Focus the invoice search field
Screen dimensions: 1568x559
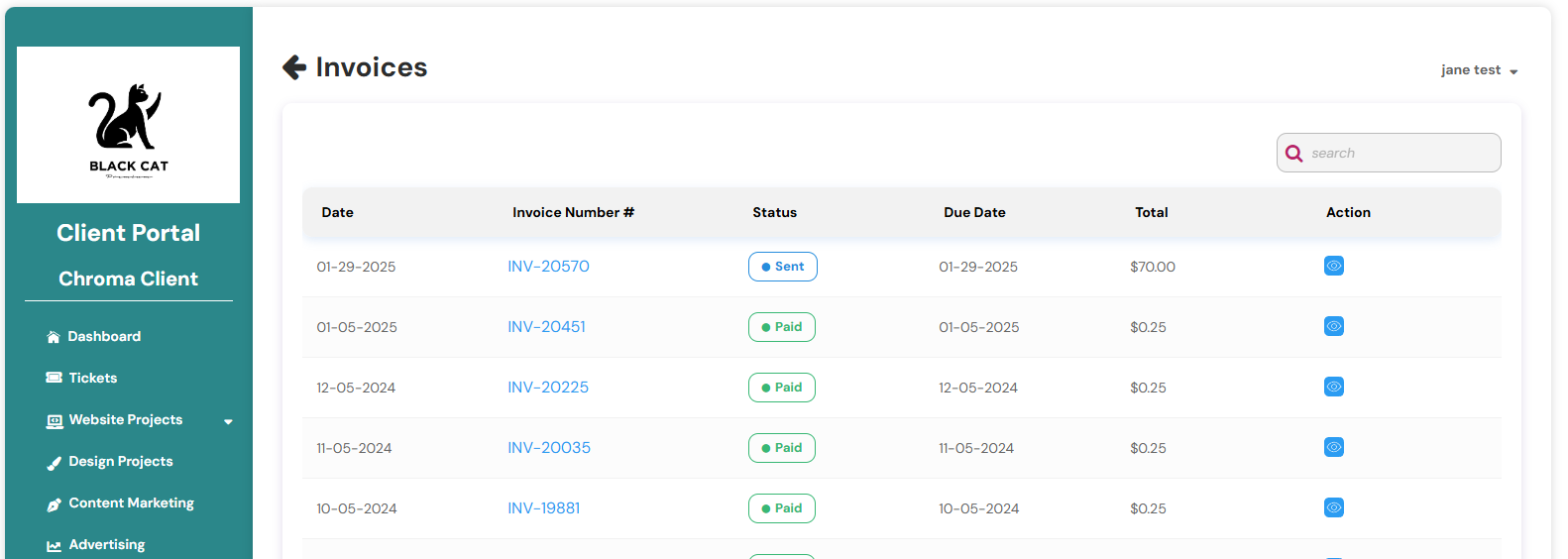[1389, 153]
